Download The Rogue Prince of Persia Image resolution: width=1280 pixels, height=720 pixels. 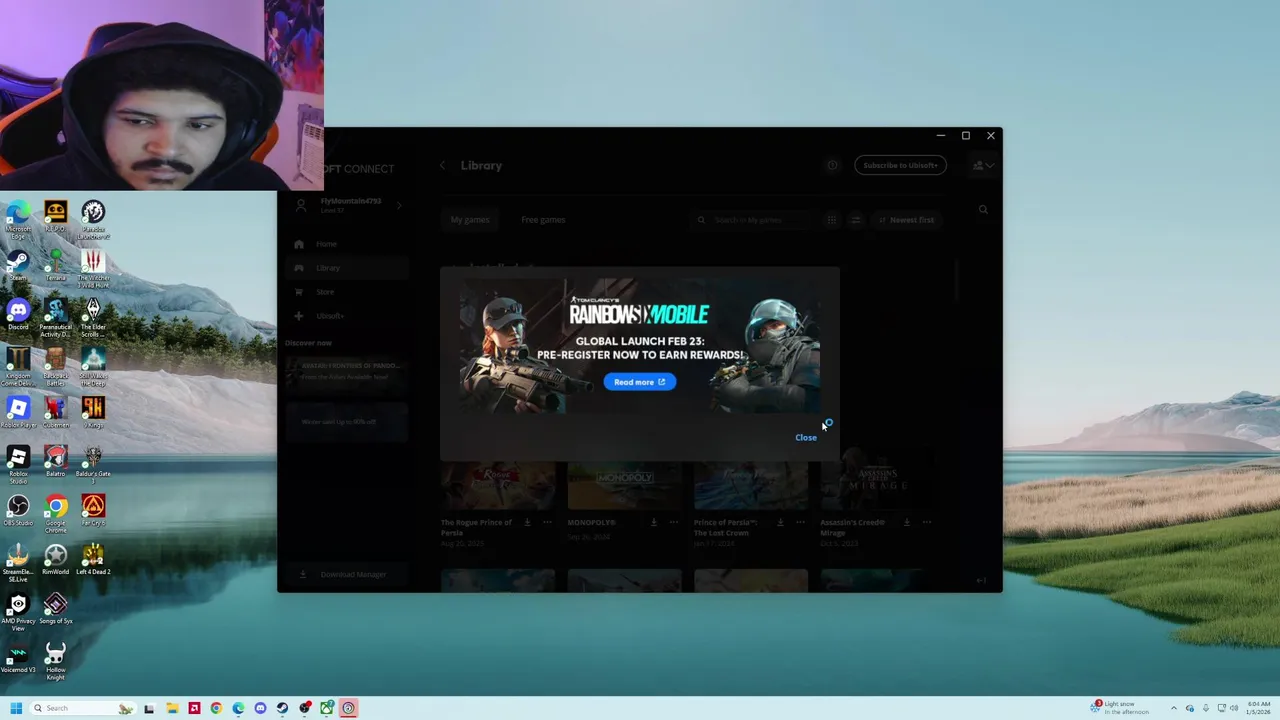point(527,522)
